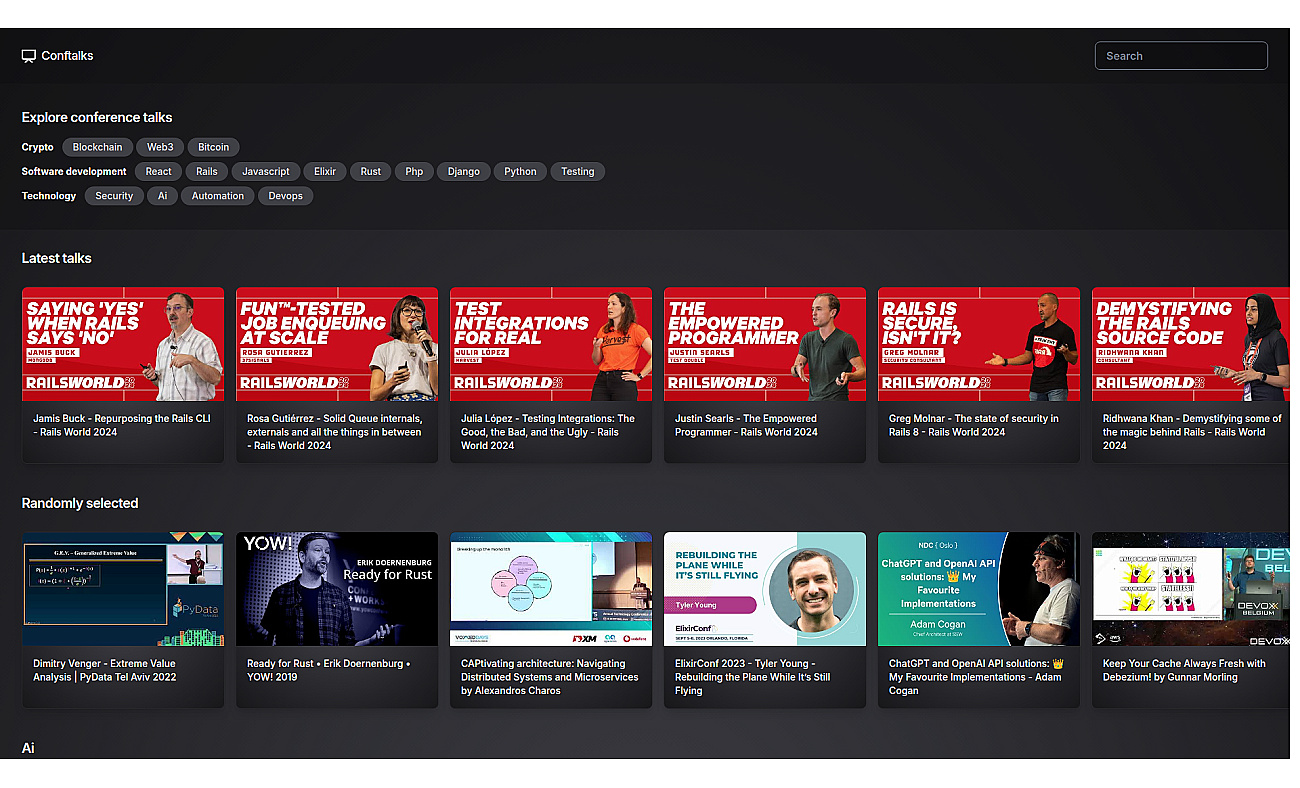Viewport: 1300px width, 788px height.
Task: Choose the Php tag
Action: [x=414, y=172]
